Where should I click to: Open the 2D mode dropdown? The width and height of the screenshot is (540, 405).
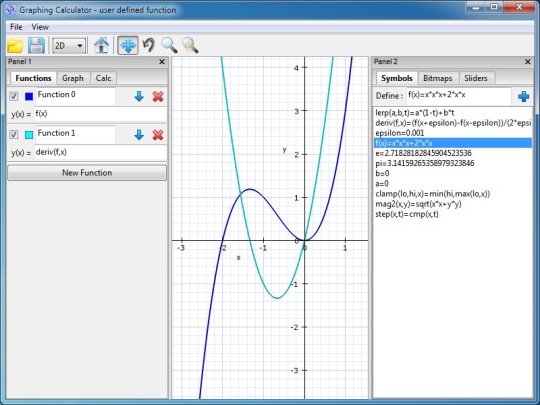pyautogui.click(x=69, y=45)
